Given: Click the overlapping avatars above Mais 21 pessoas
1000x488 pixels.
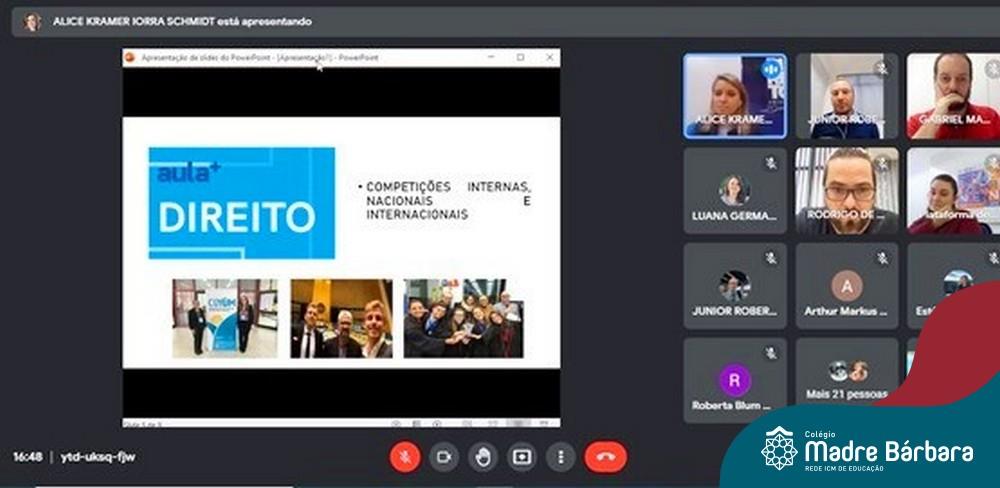Looking at the screenshot, I should (x=848, y=371).
